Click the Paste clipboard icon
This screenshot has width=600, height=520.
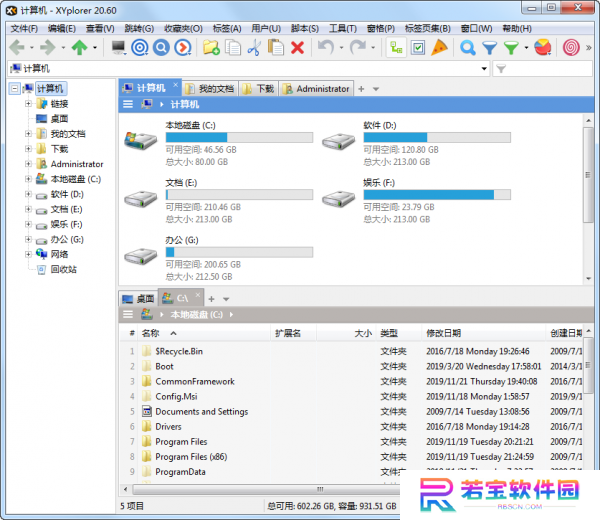click(276, 47)
